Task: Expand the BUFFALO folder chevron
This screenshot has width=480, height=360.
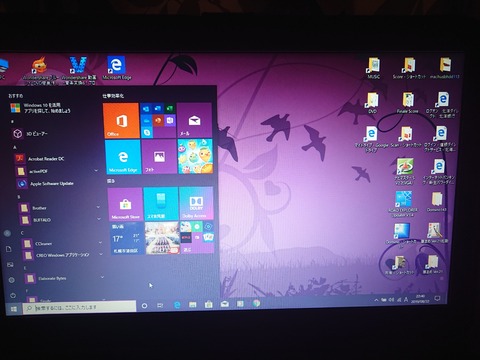Action: (99, 219)
